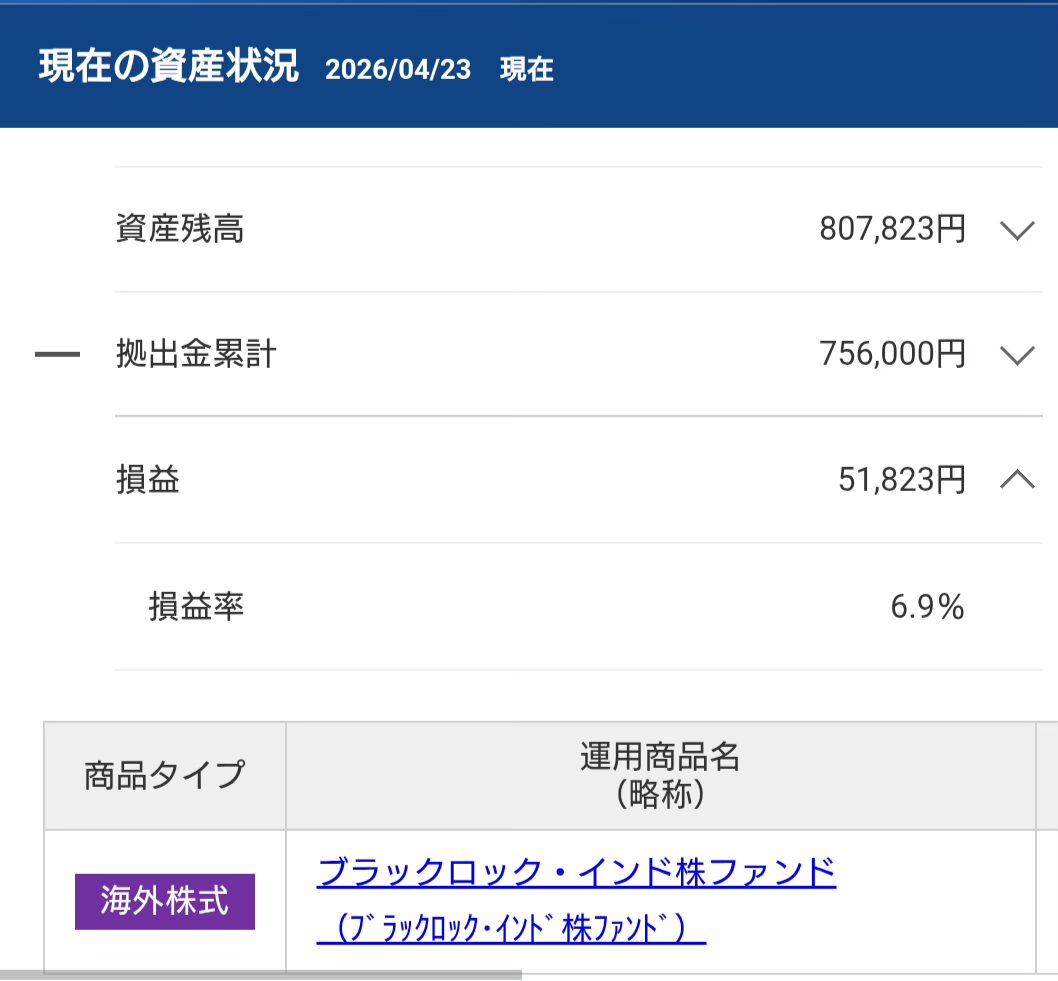Select the 損益 row label
Viewport: 1058px width, 981px height.
(148, 480)
